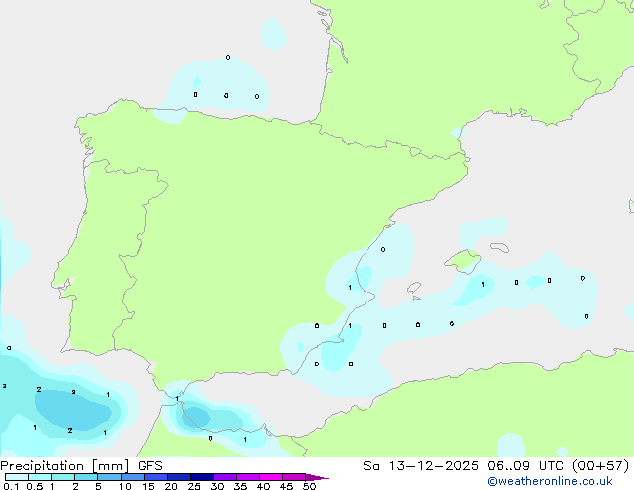
Task: Click legend number '20'
Action: pyautogui.click(x=171, y=486)
